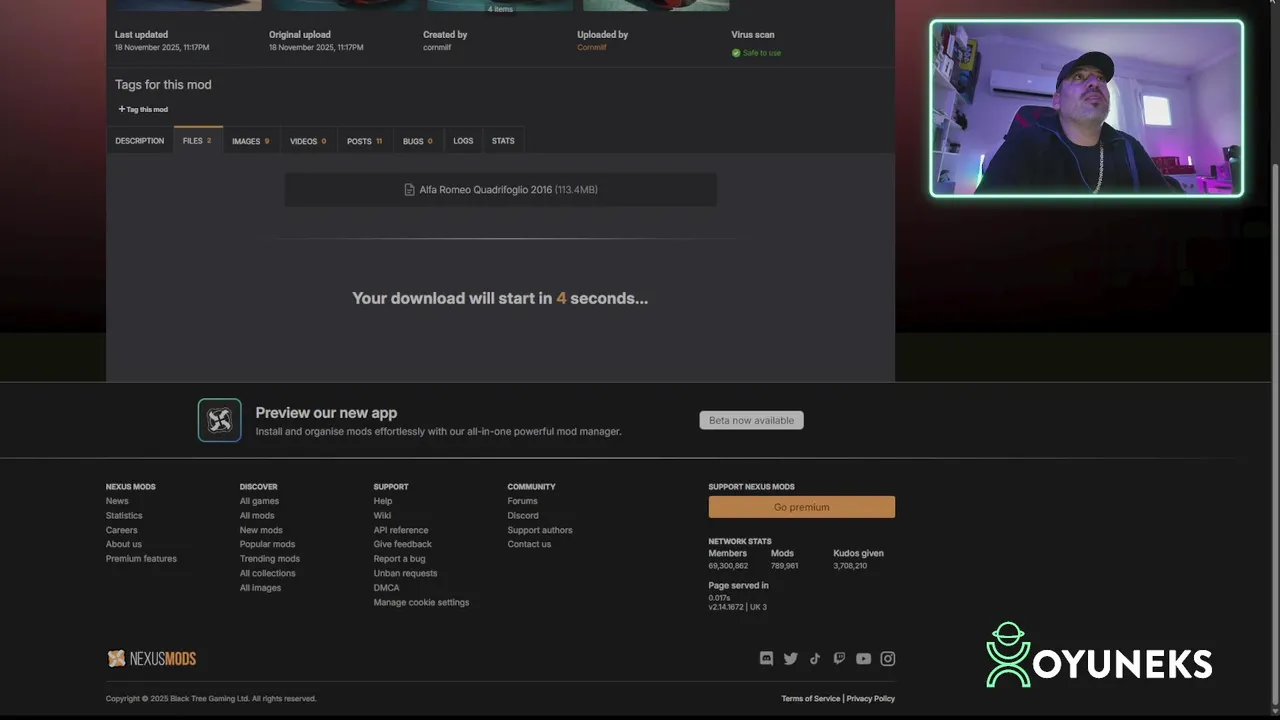This screenshot has height=720, width=1280.
Task: Click the download countdown message text
Action: pos(500,298)
